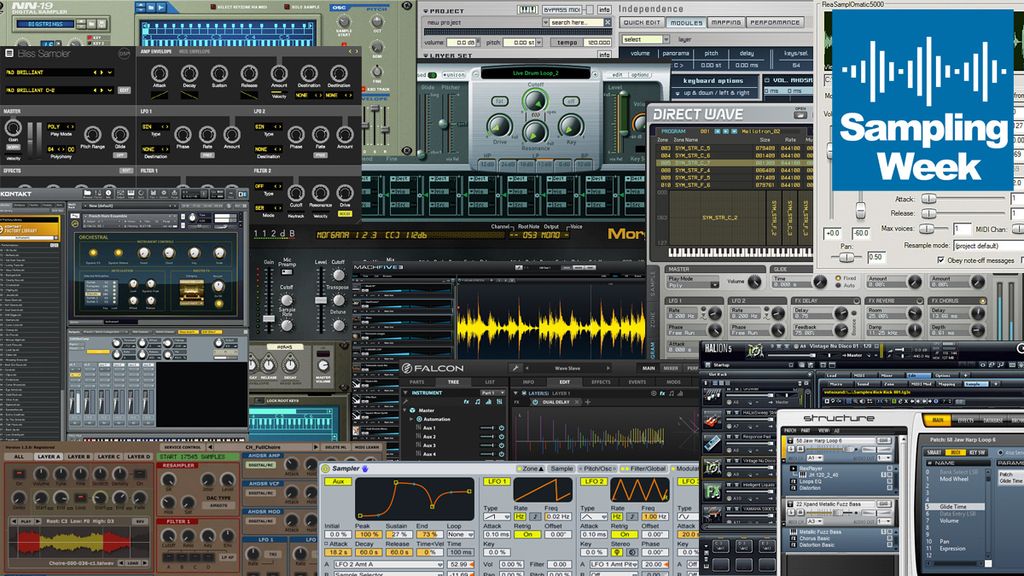Click the QUICK EDIT button in Independence

(x=641, y=22)
